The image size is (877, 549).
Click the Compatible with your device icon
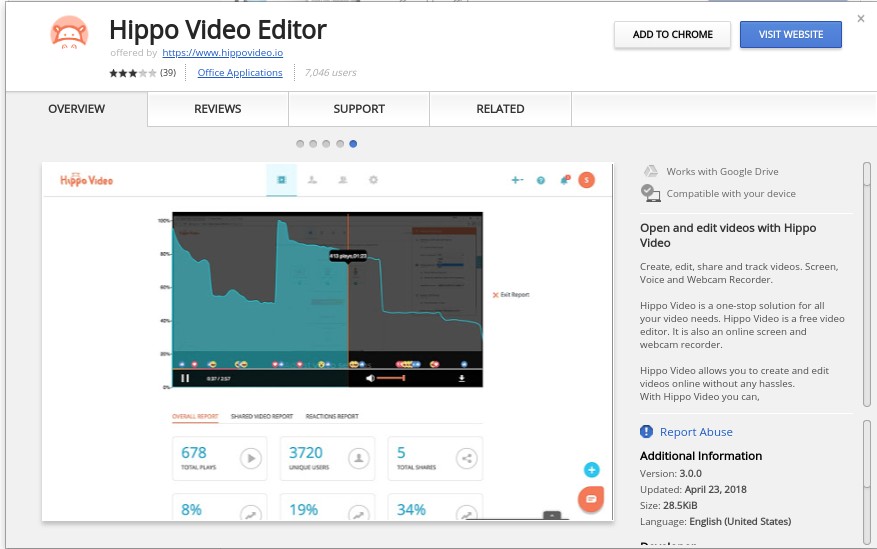pos(650,193)
